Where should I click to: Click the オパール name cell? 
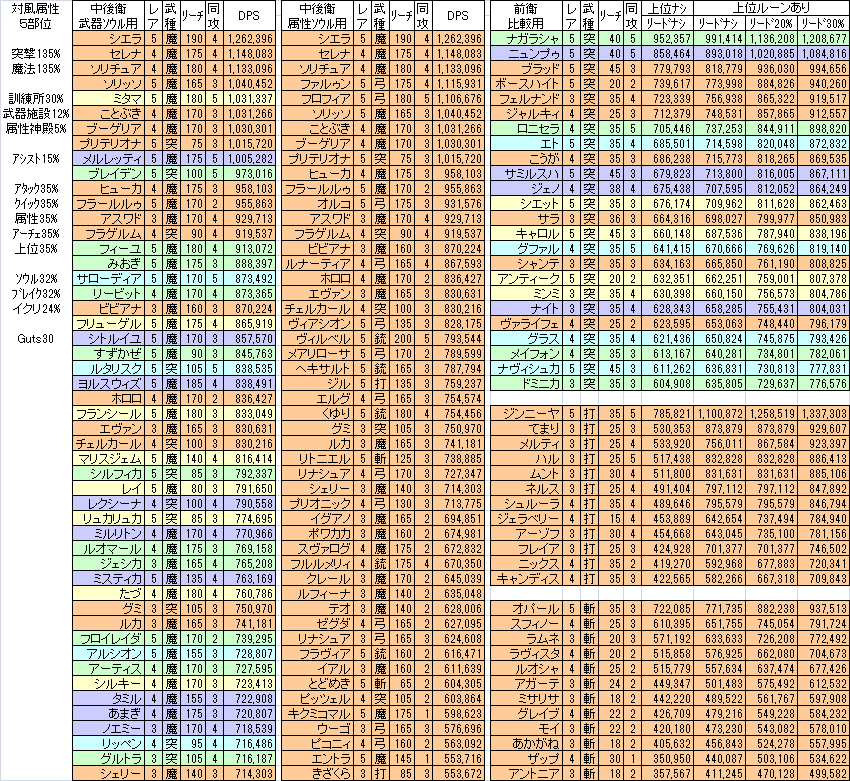[x=526, y=609]
